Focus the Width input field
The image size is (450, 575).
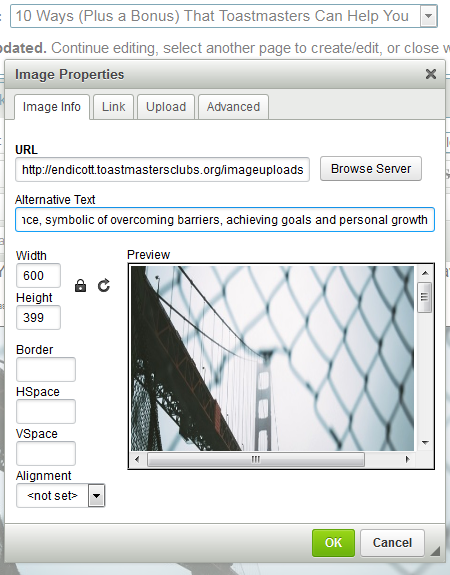click(x=38, y=275)
